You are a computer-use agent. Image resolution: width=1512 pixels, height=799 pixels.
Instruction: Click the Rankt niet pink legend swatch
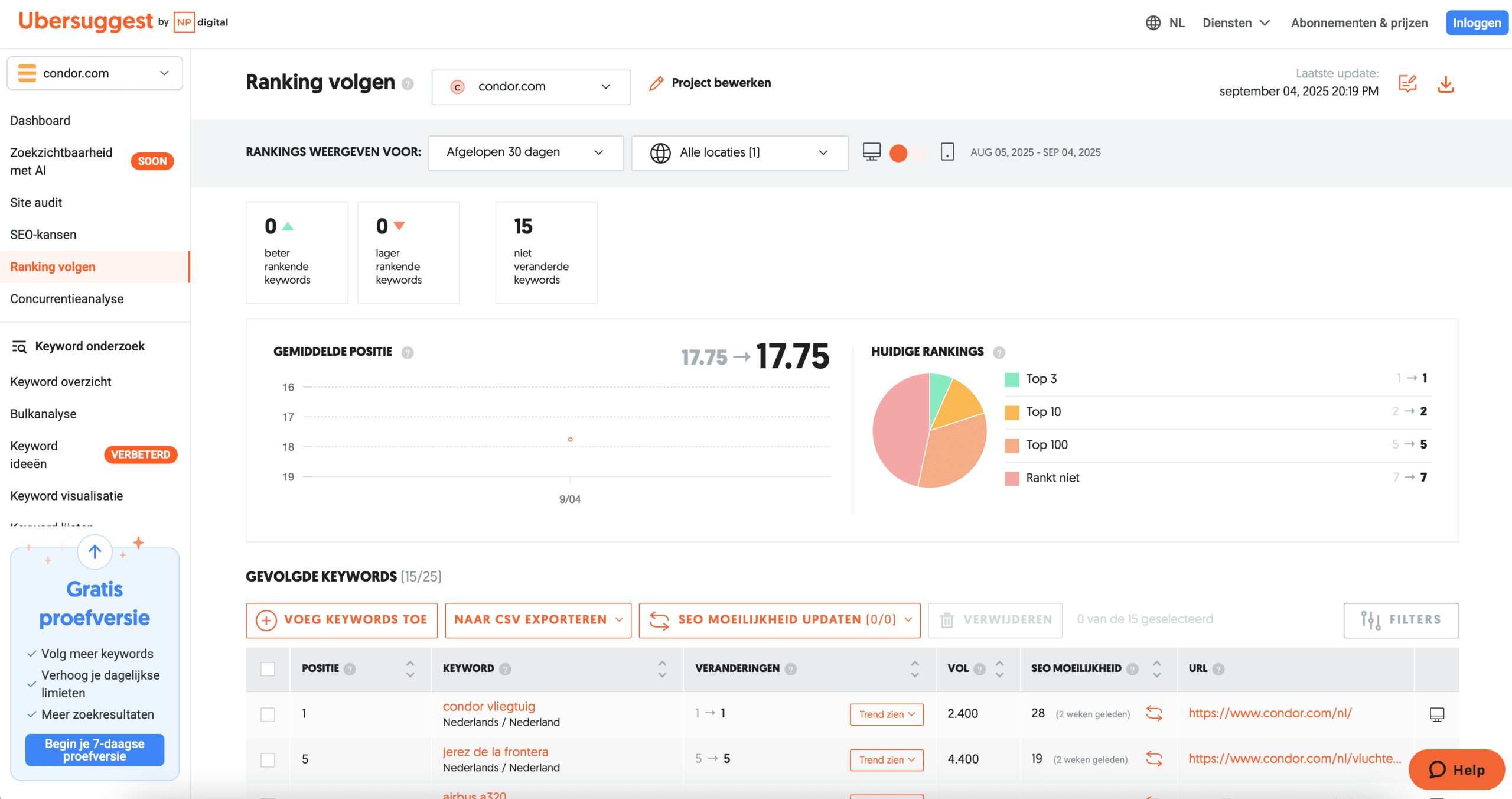tap(1012, 479)
